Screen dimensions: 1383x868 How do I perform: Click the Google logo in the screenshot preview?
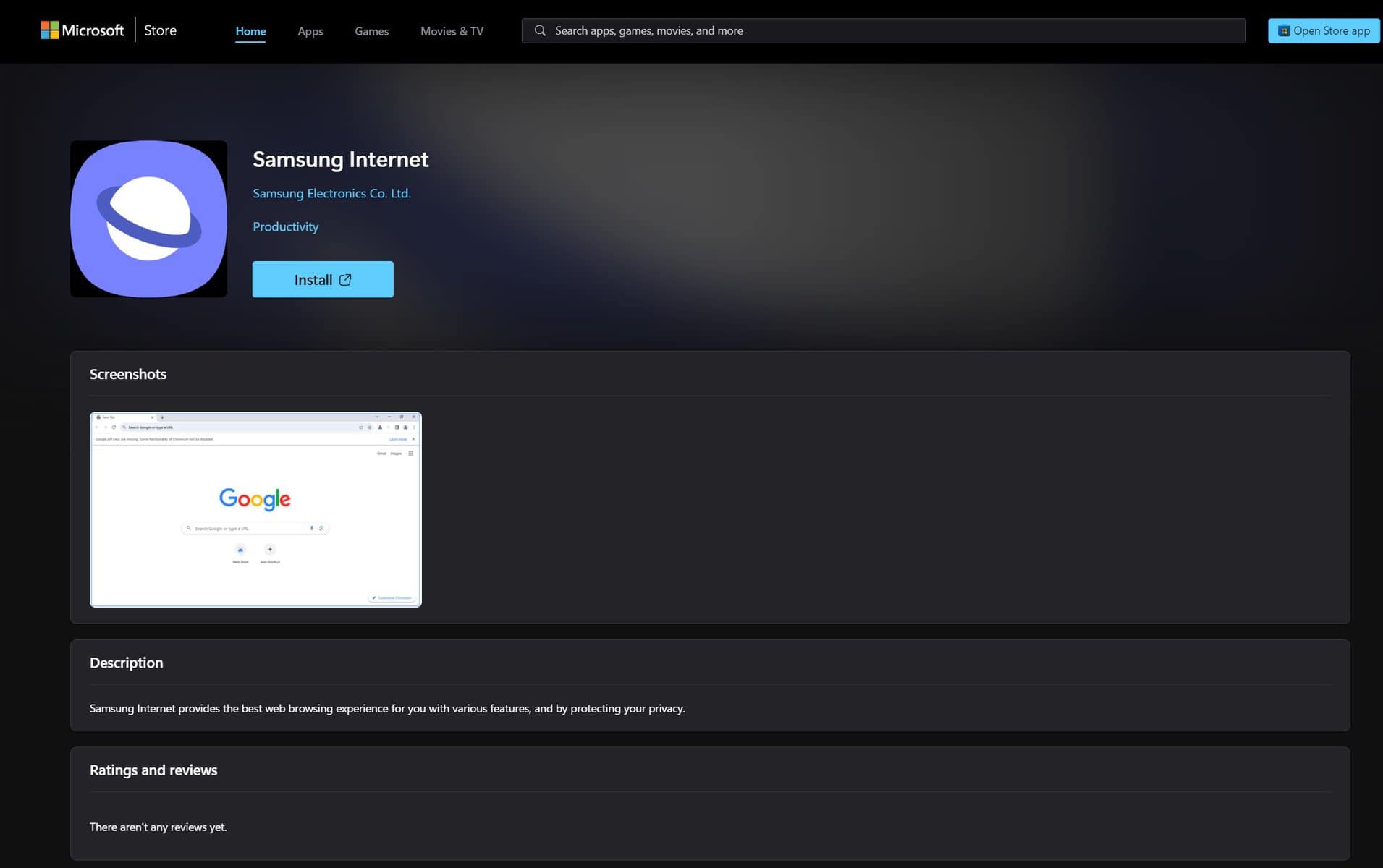(255, 498)
